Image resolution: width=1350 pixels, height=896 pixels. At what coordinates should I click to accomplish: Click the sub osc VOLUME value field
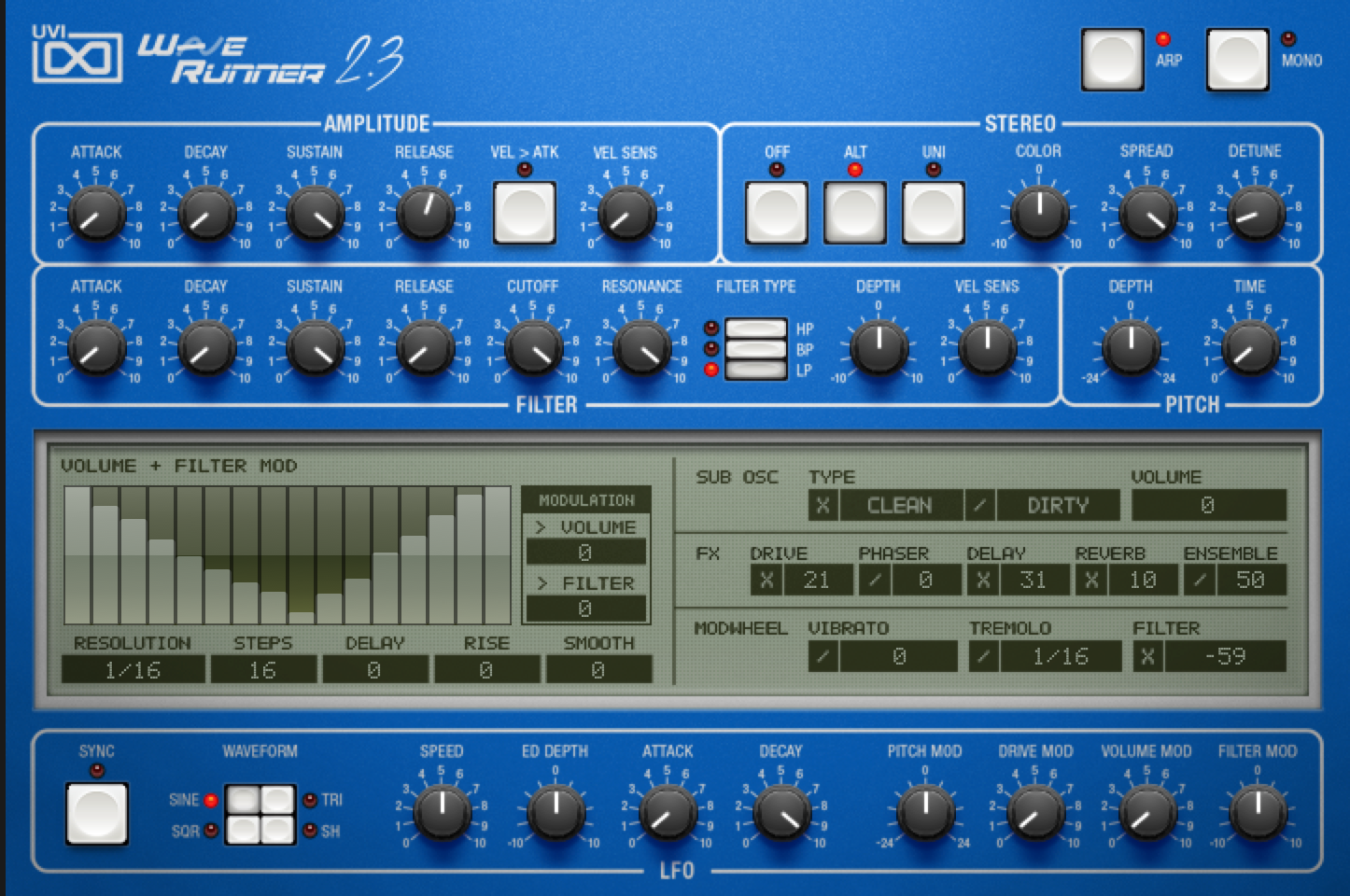click(x=1208, y=505)
